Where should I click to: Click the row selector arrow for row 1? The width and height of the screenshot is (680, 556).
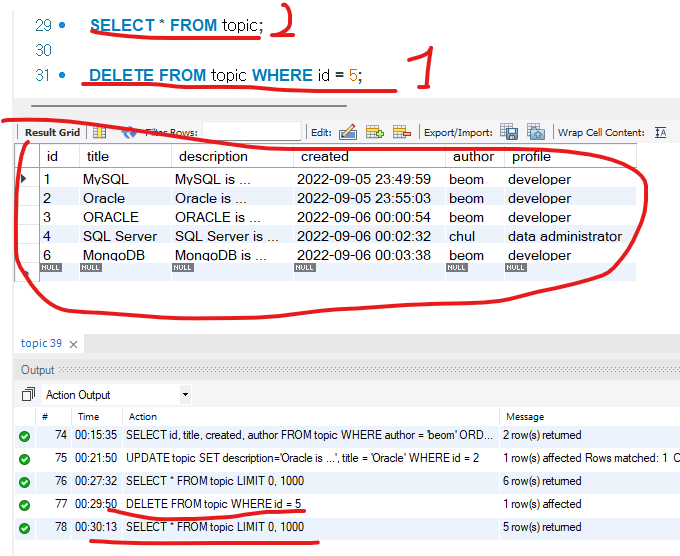pos(24,178)
